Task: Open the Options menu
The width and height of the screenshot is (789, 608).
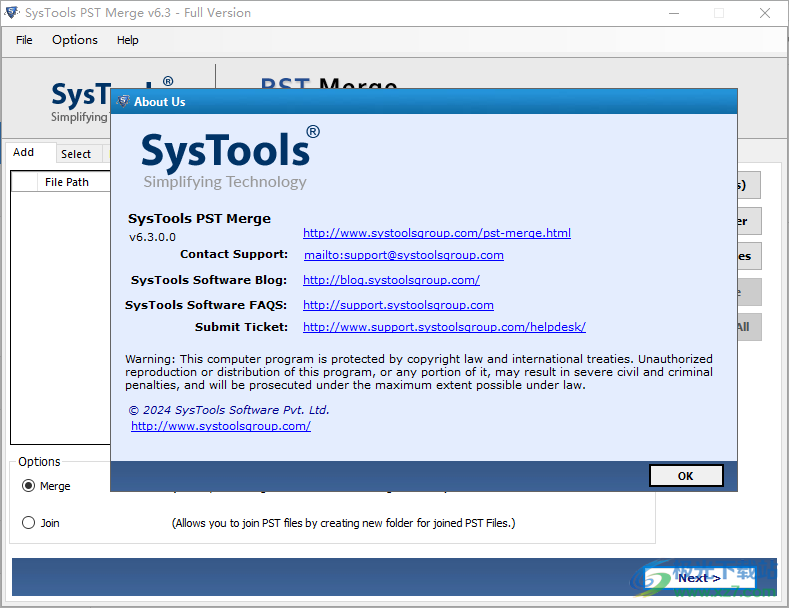Action: pyautogui.click(x=75, y=40)
